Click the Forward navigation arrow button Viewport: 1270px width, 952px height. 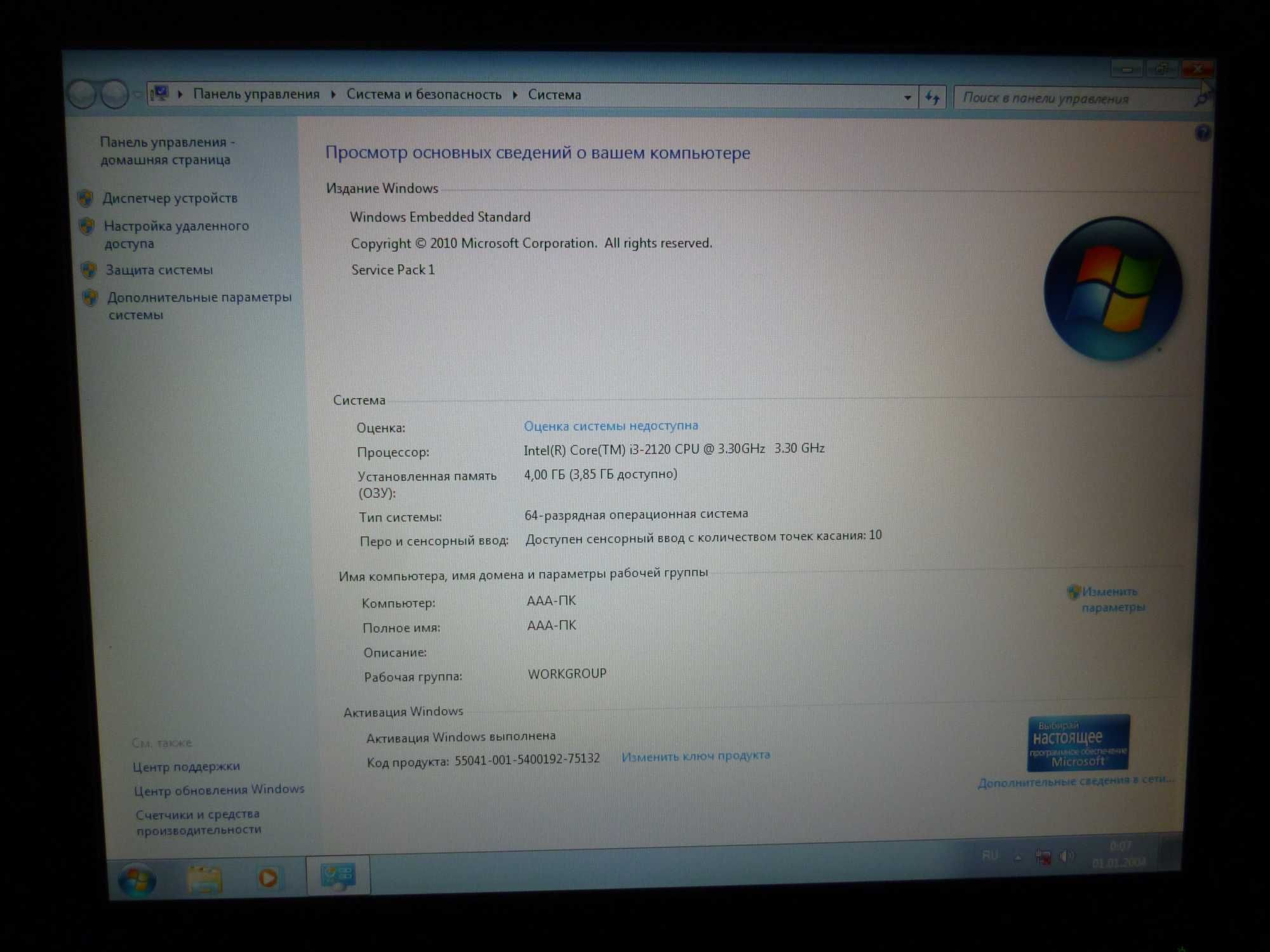coord(114,95)
